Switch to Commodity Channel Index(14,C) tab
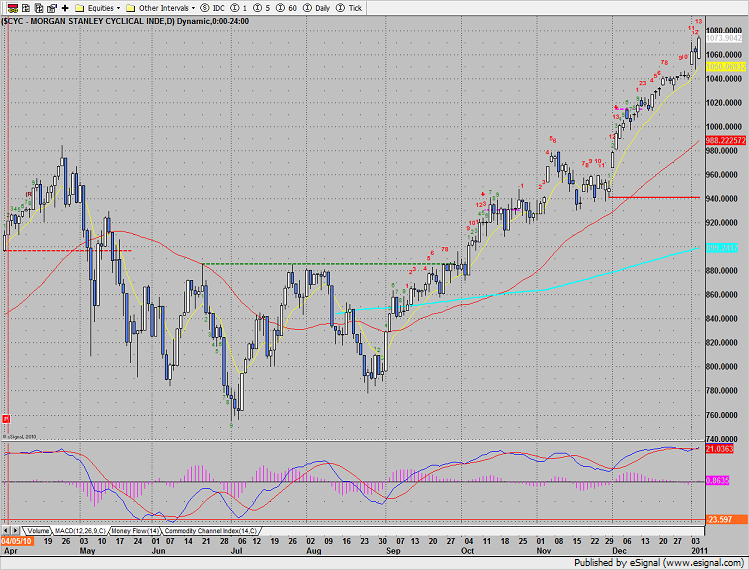The width and height of the screenshot is (749, 570). click(211, 531)
